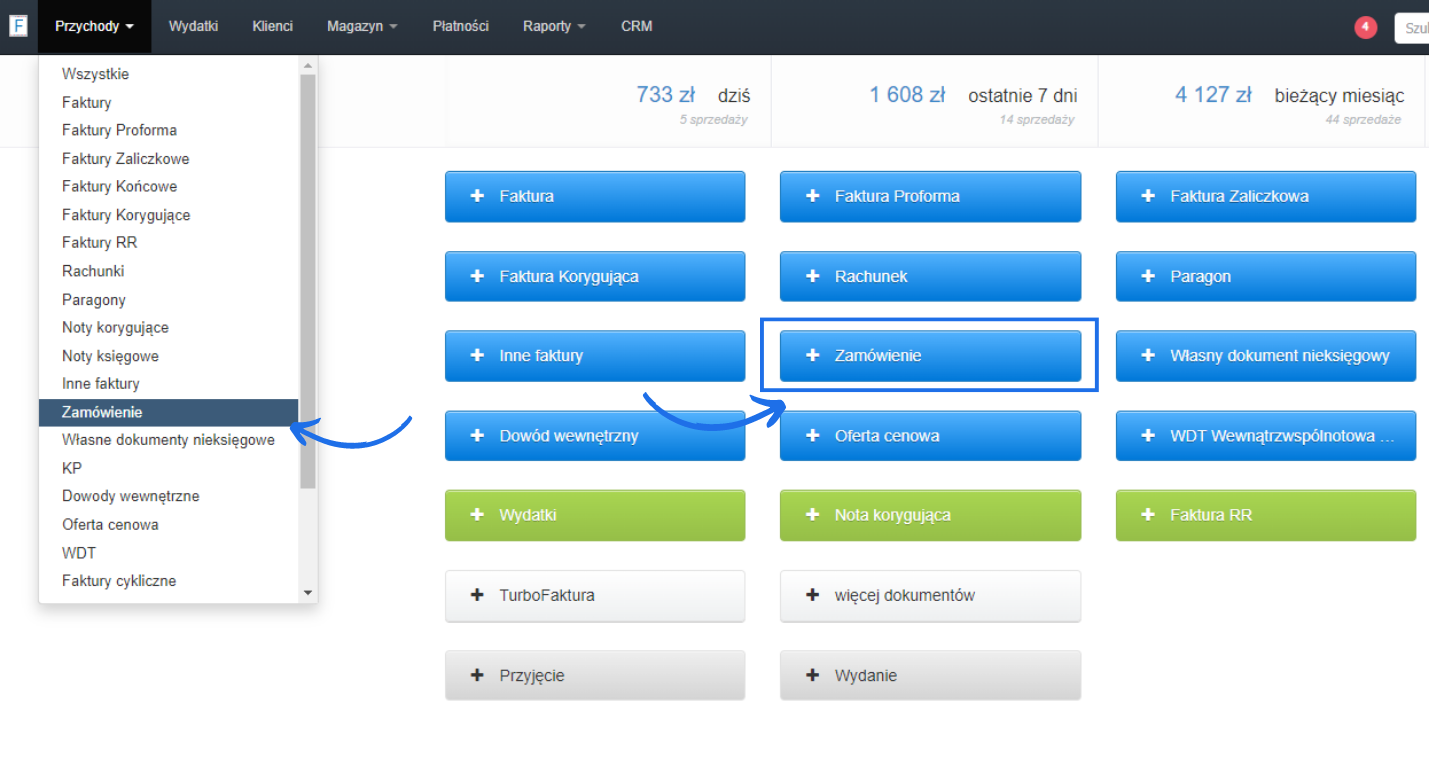Click the Przyjęcie grey button

tap(595, 675)
